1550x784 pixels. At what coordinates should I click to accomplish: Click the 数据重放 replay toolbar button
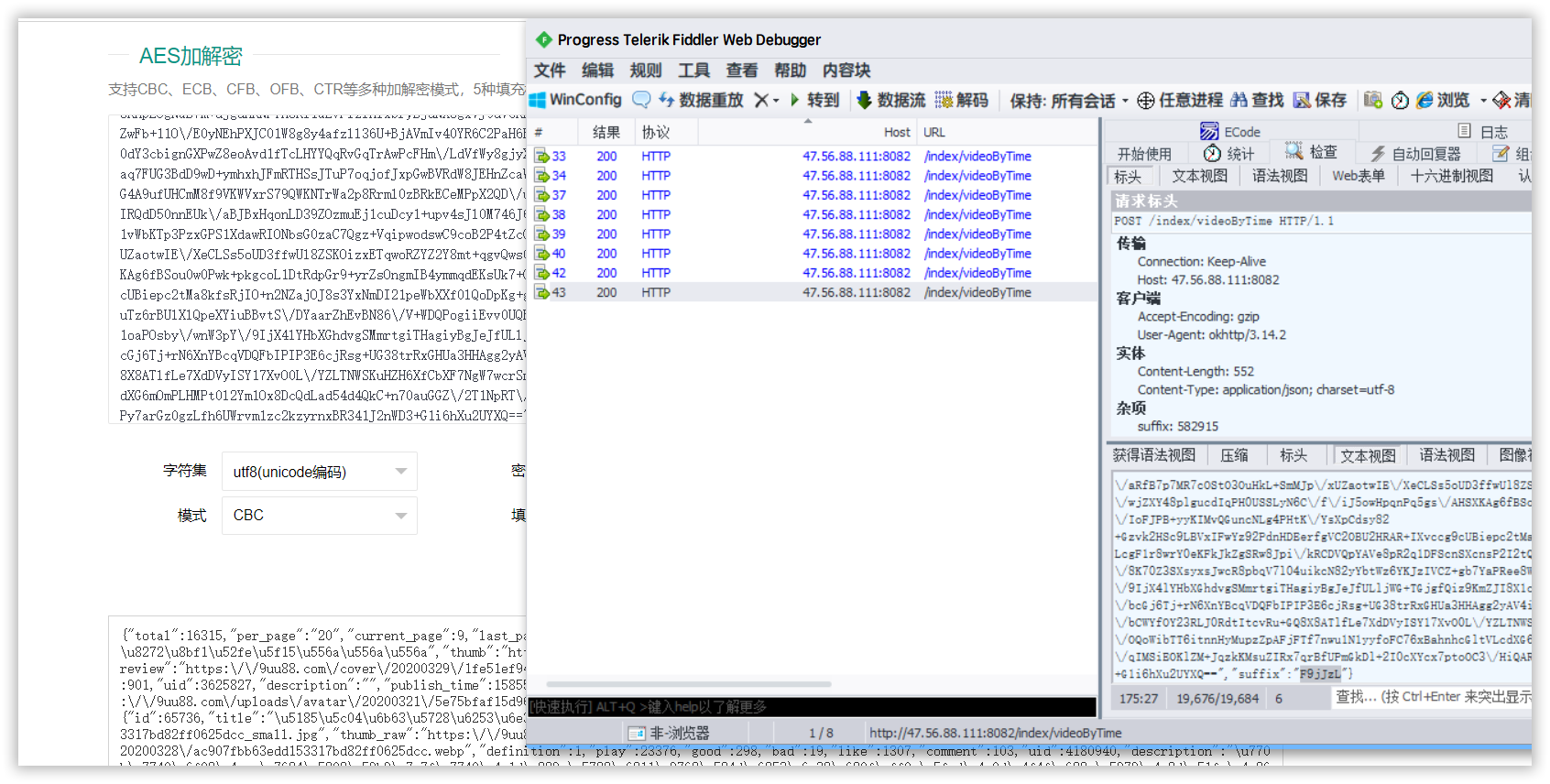[x=701, y=100]
